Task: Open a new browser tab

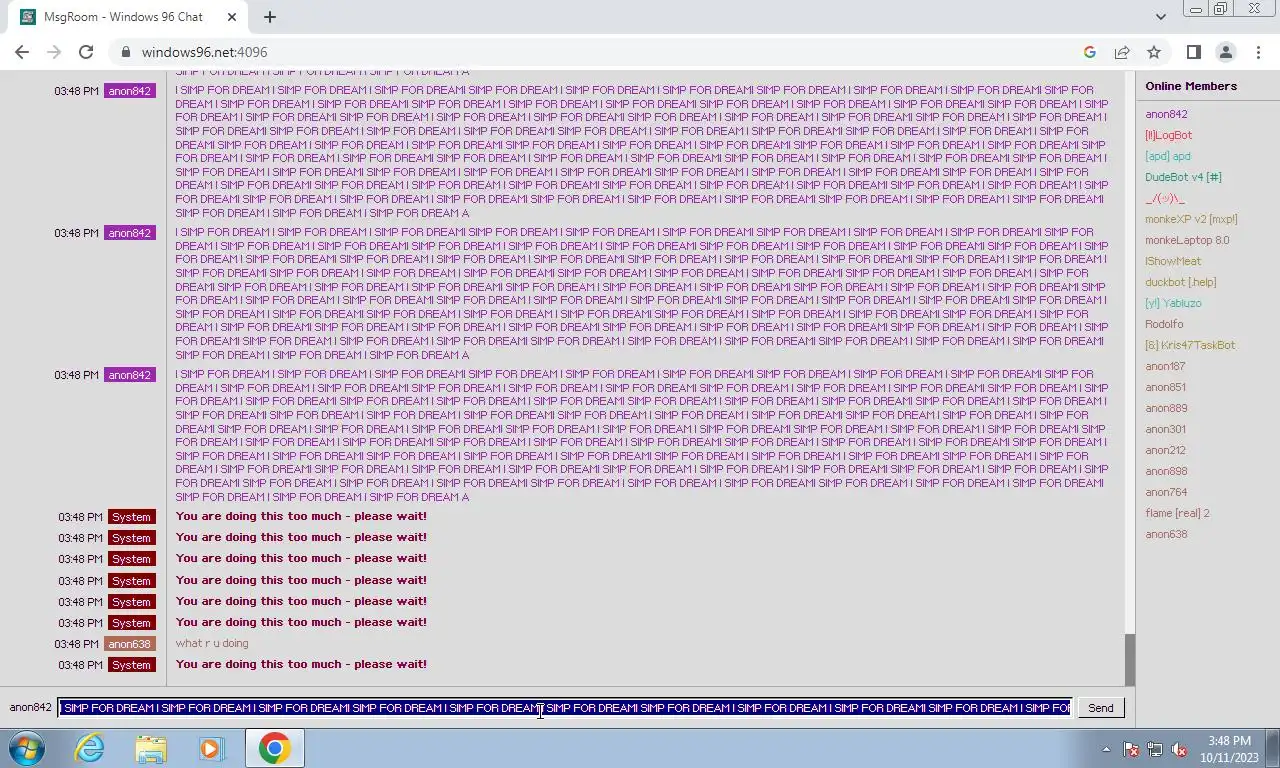Action: coord(269,16)
